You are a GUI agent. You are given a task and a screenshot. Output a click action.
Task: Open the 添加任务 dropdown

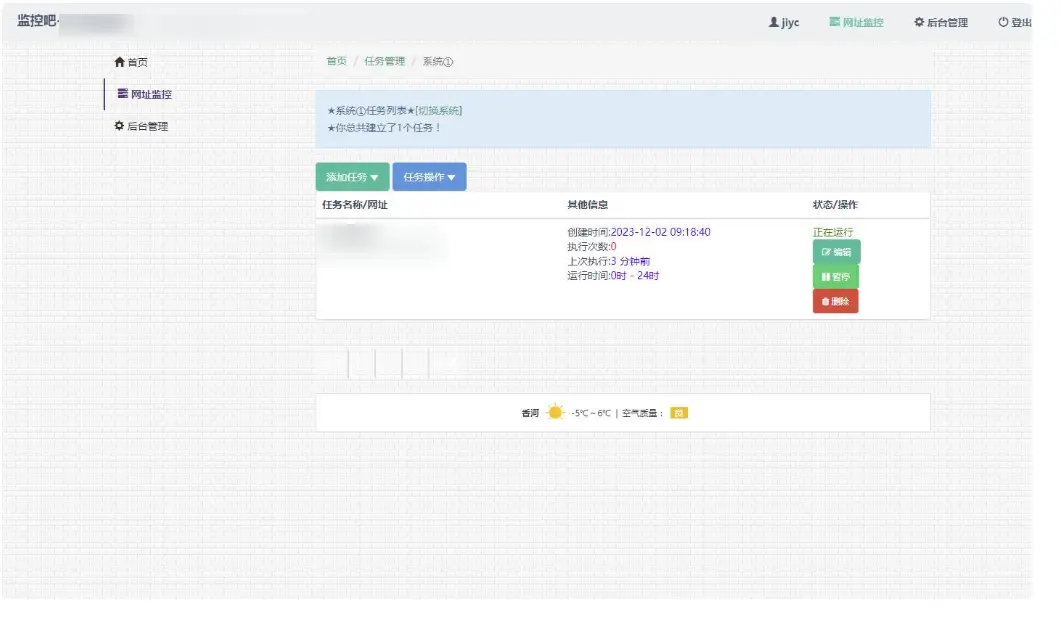[x=352, y=177]
